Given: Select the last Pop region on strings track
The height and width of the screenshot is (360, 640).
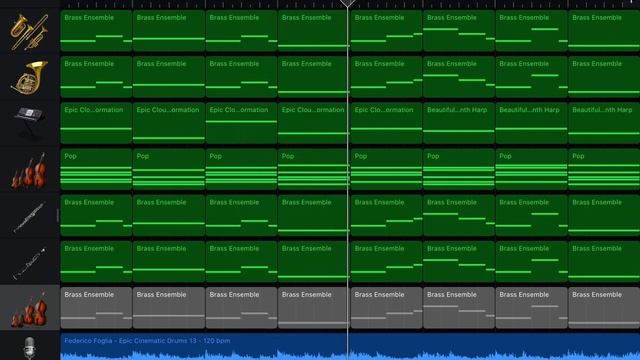Looking at the screenshot, I should click(x=604, y=169).
